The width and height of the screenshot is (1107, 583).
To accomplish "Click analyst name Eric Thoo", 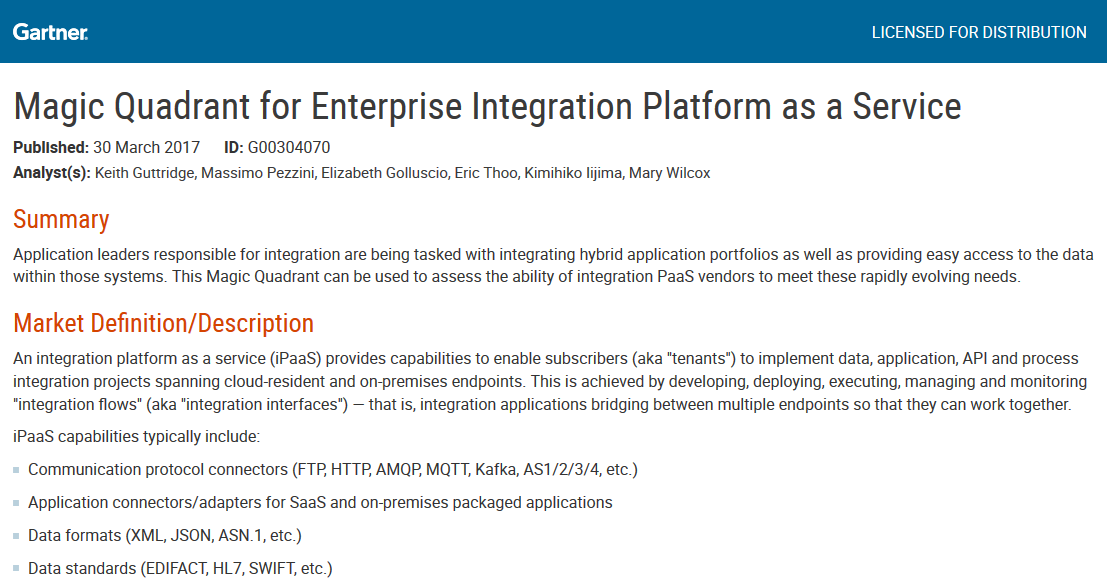I will click(486, 173).
